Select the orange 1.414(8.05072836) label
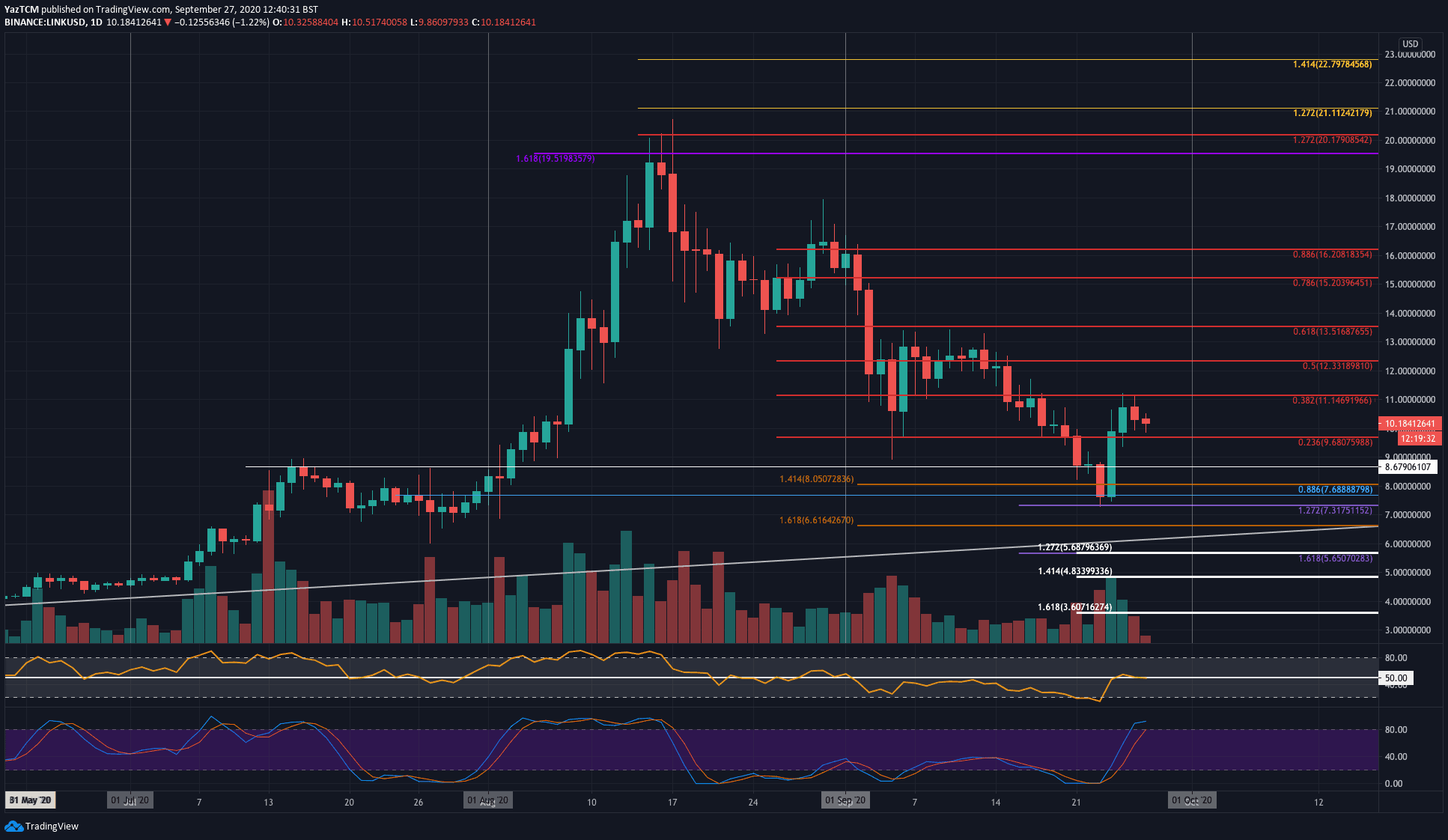Screen dimensions: 1448x840 [x=816, y=479]
